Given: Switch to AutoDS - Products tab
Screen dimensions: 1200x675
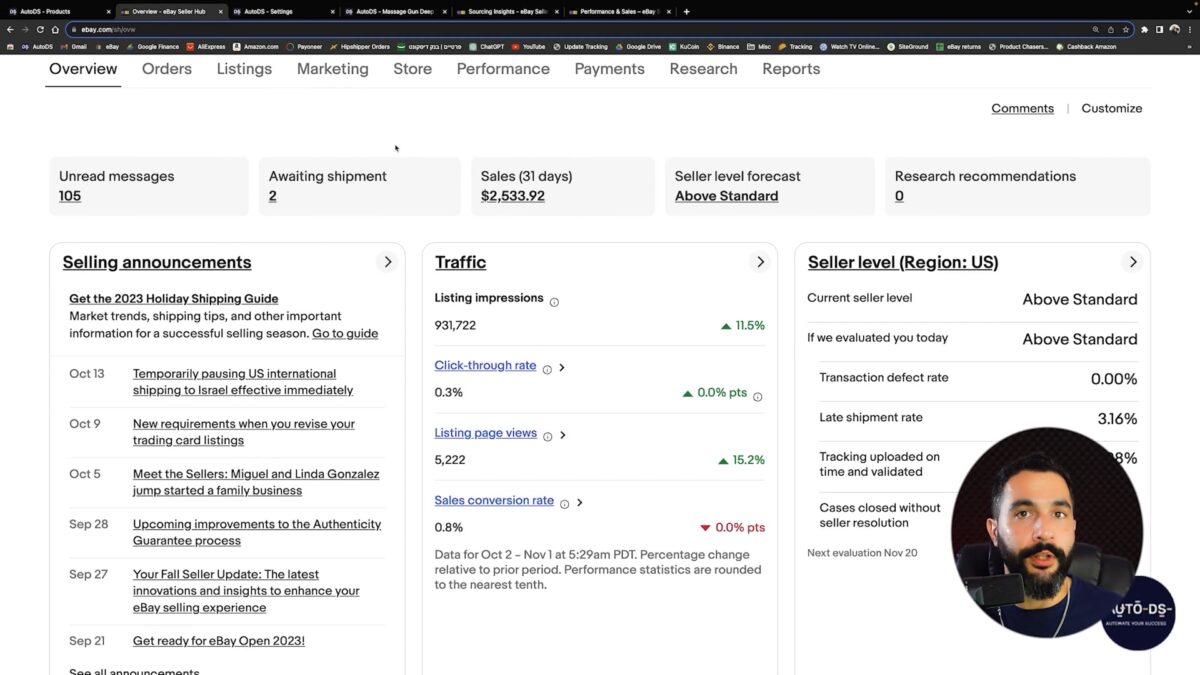Looking at the screenshot, I should tap(58, 11).
